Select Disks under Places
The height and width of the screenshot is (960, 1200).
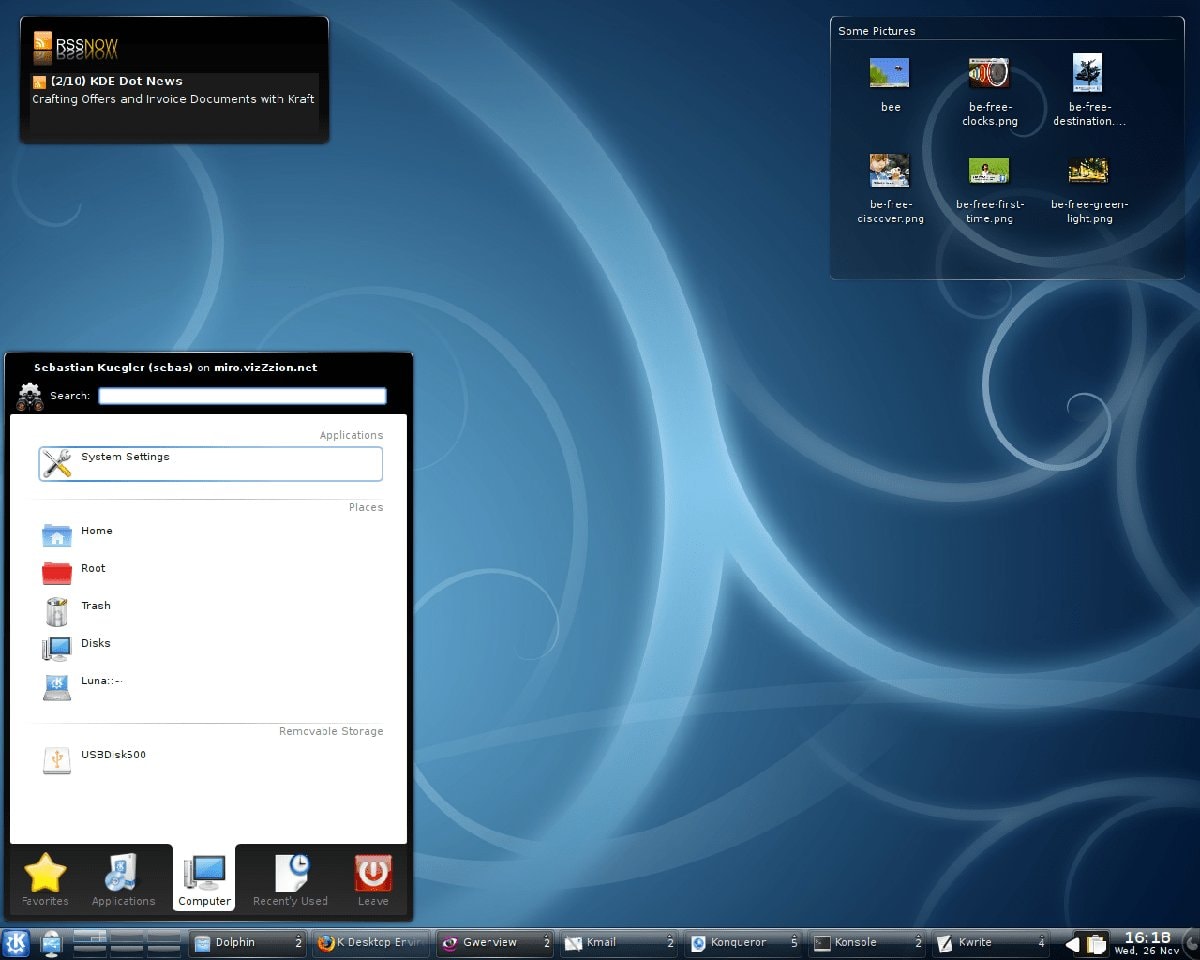point(95,644)
